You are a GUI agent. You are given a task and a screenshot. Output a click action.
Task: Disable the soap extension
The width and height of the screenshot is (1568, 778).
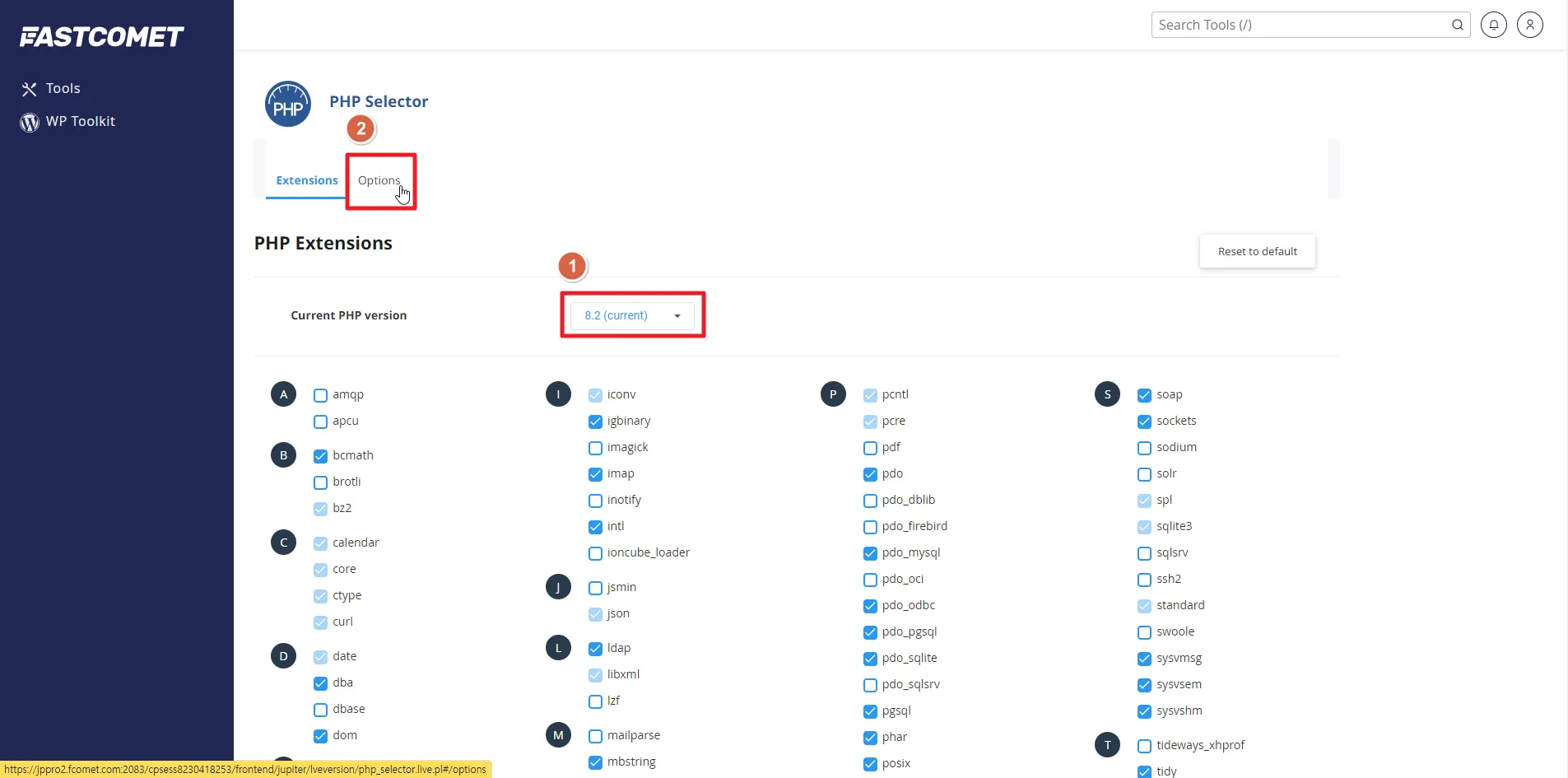pos(1144,395)
